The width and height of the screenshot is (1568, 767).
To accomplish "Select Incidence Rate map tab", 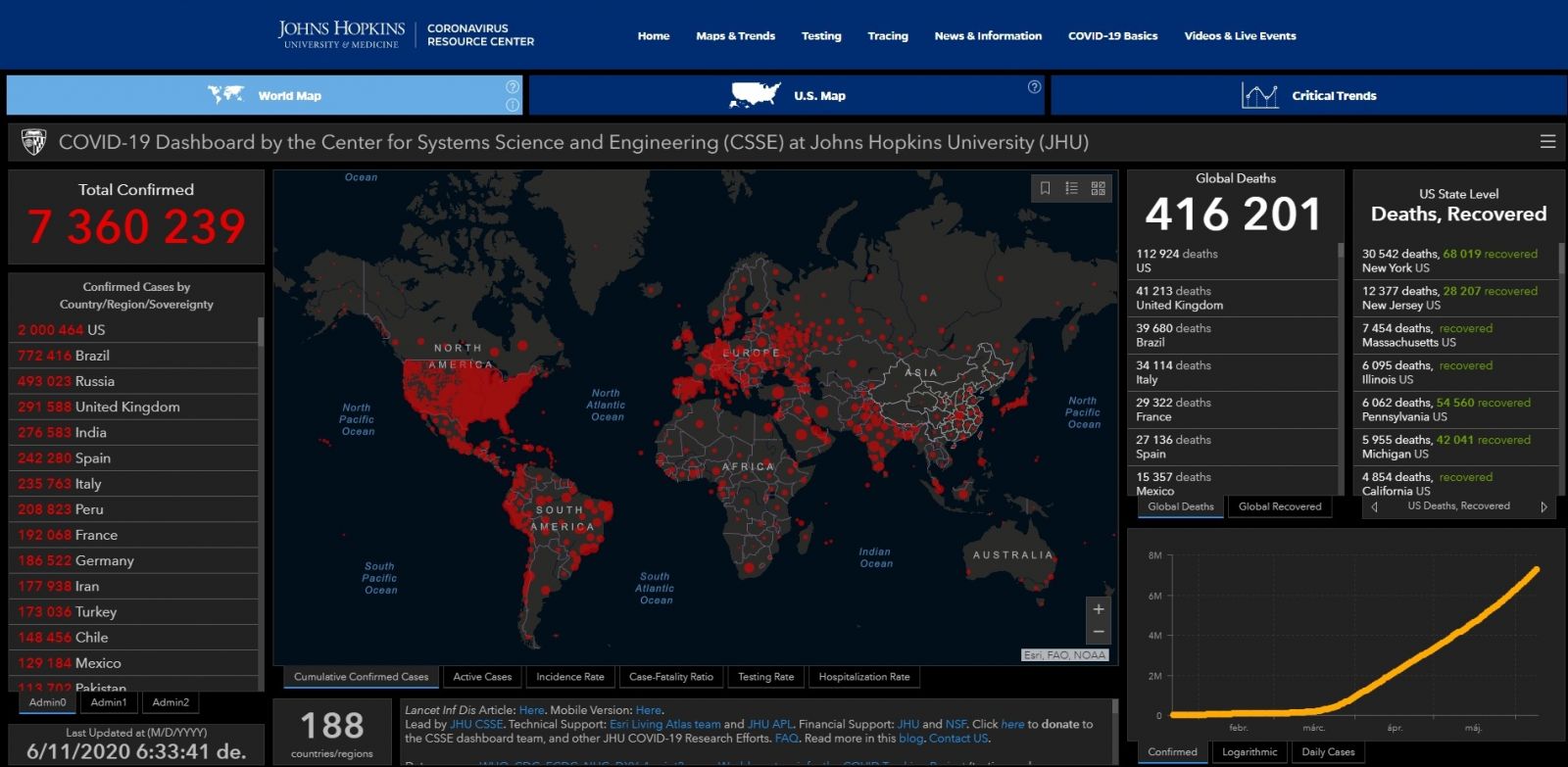I will click(x=570, y=677).
